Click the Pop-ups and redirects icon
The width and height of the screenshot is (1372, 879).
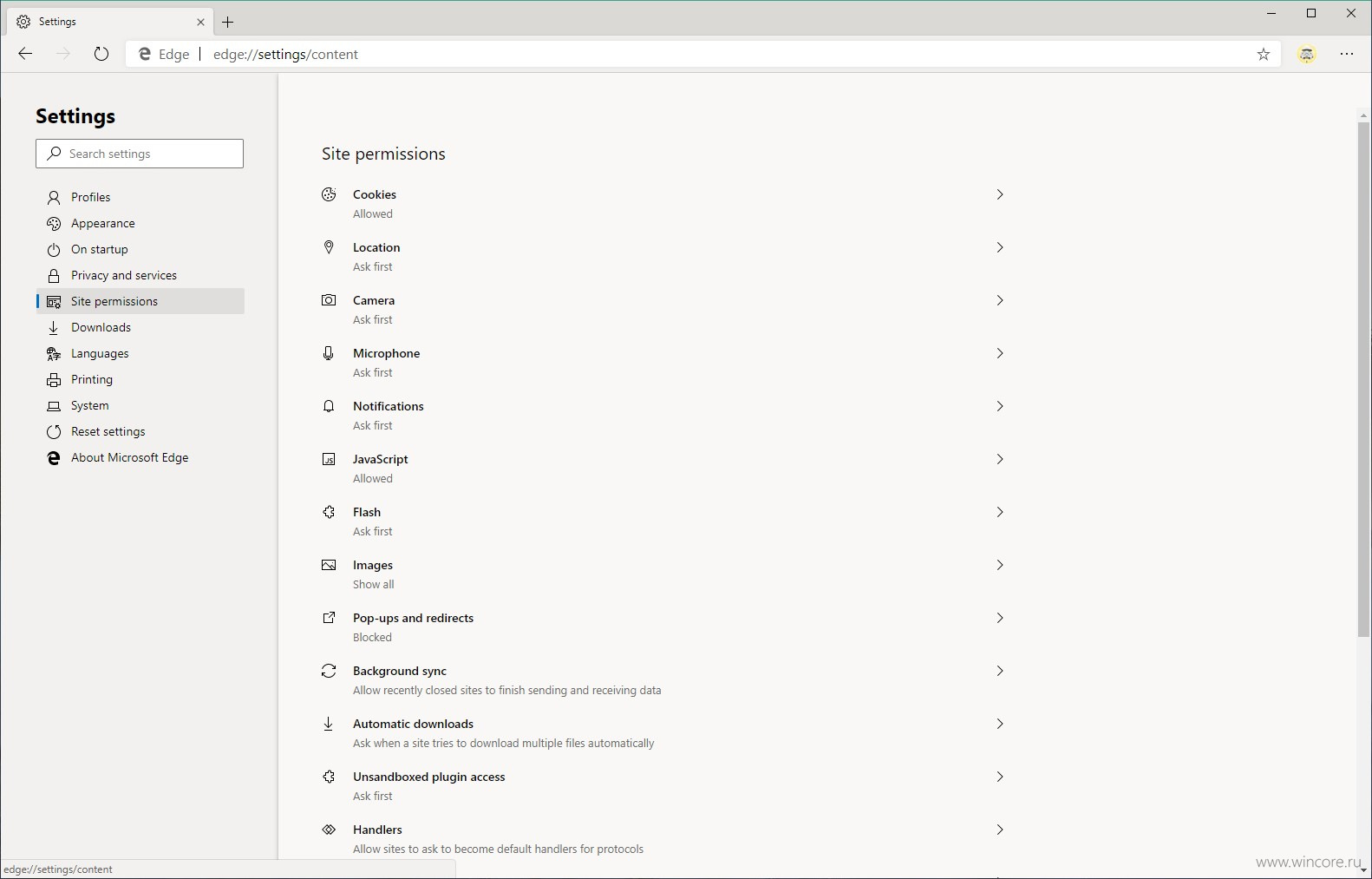point(329,618)
